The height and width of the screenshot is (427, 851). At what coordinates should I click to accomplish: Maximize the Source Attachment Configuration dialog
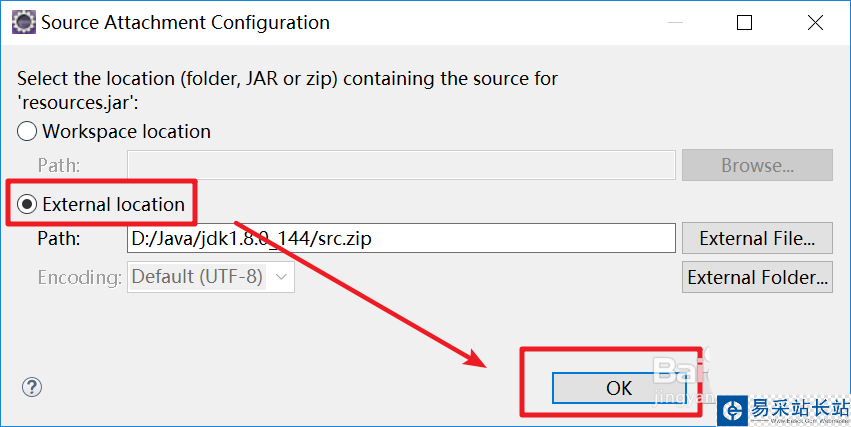[x=744, y=22]
